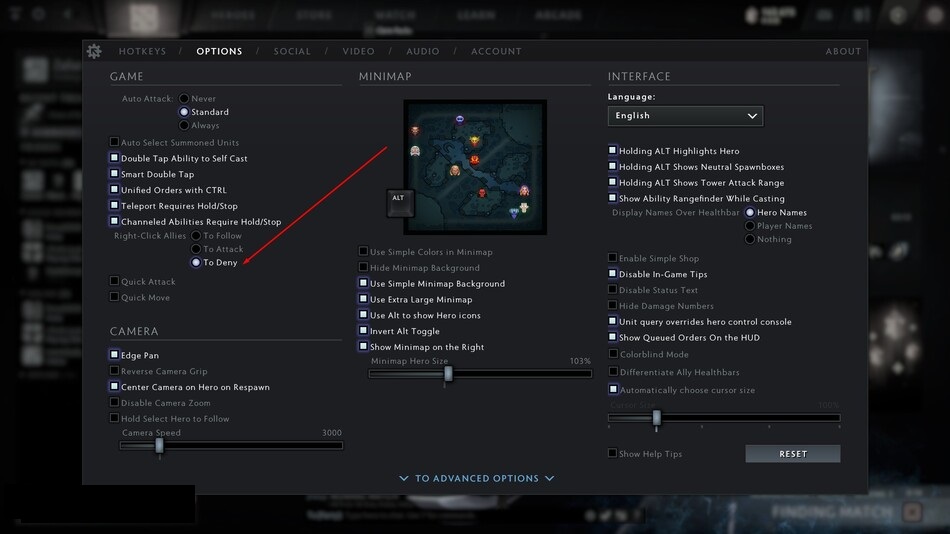Click the down chevron right of Advanced Options
Image resolution: width=950 pixels, height=534 pixels.
(550, 478)
